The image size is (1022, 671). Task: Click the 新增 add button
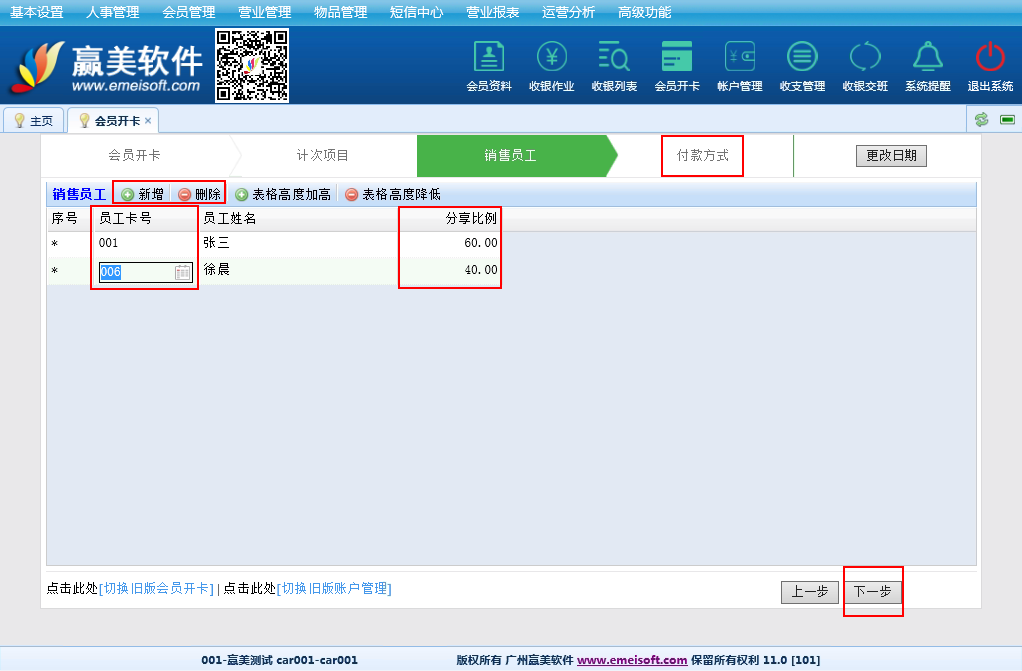pos(143,195)
